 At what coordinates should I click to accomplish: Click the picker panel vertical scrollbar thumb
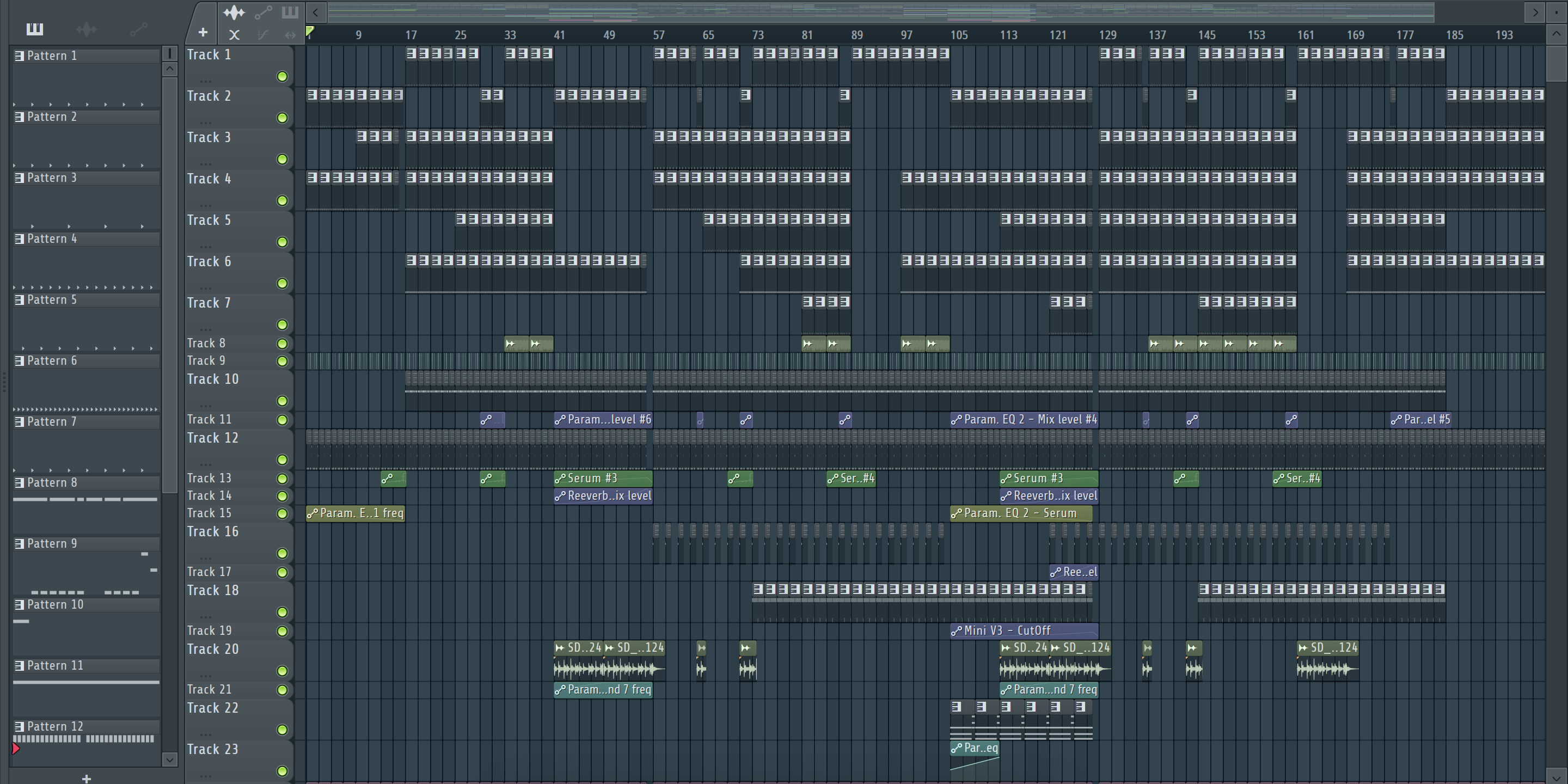170,285
